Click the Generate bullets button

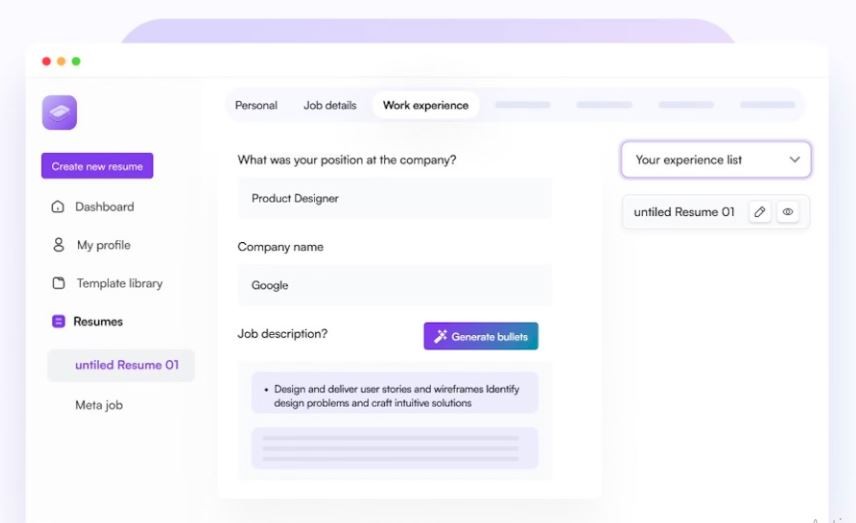click(481, 336)
